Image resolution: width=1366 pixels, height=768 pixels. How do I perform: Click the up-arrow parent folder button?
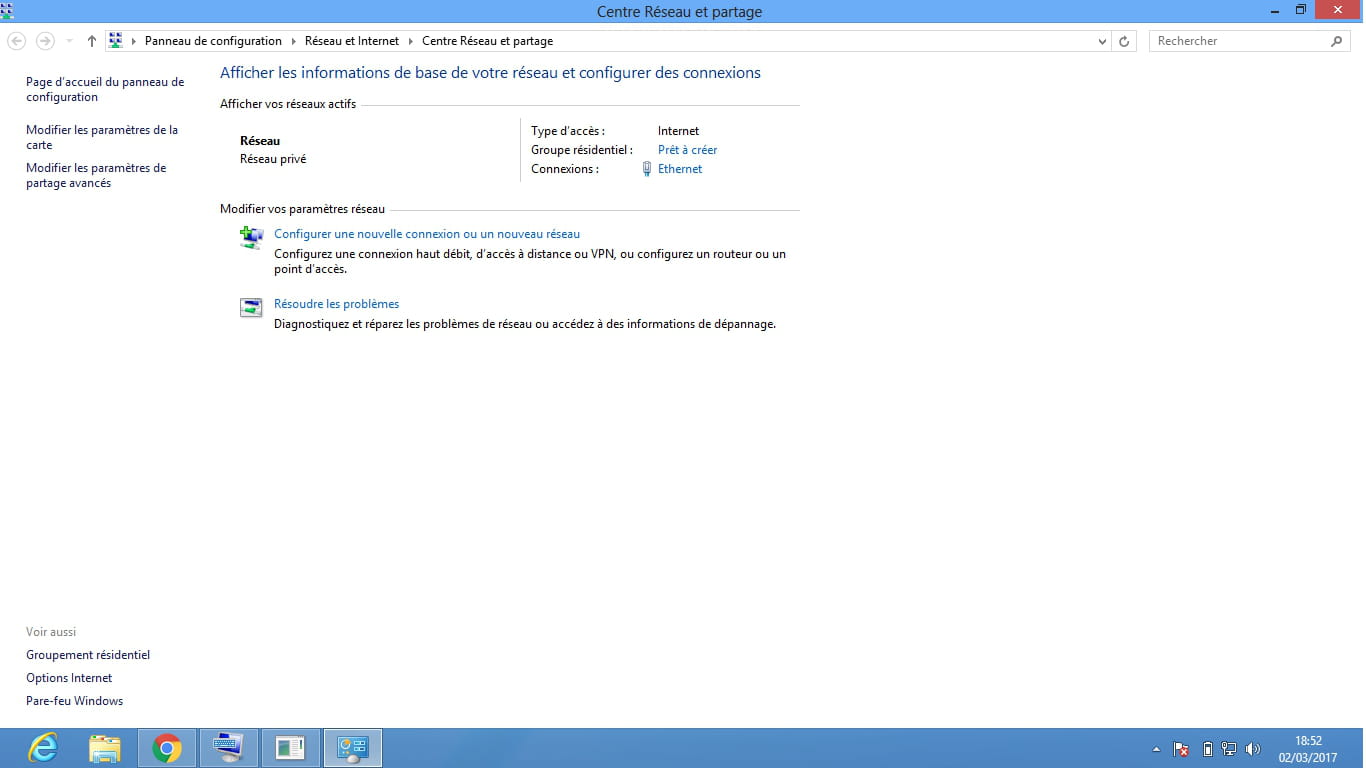pyautogui.click(x=92, y=41)
